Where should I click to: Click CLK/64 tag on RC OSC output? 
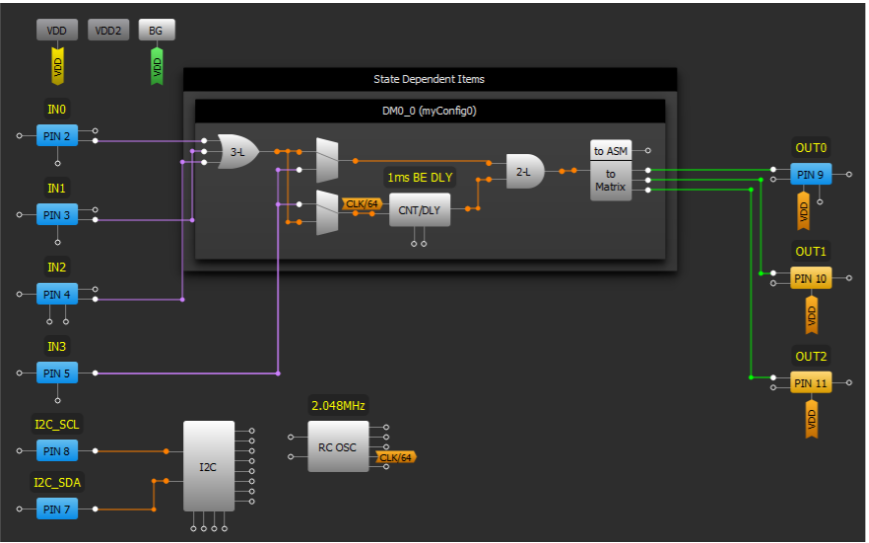[x=396, y=457]
